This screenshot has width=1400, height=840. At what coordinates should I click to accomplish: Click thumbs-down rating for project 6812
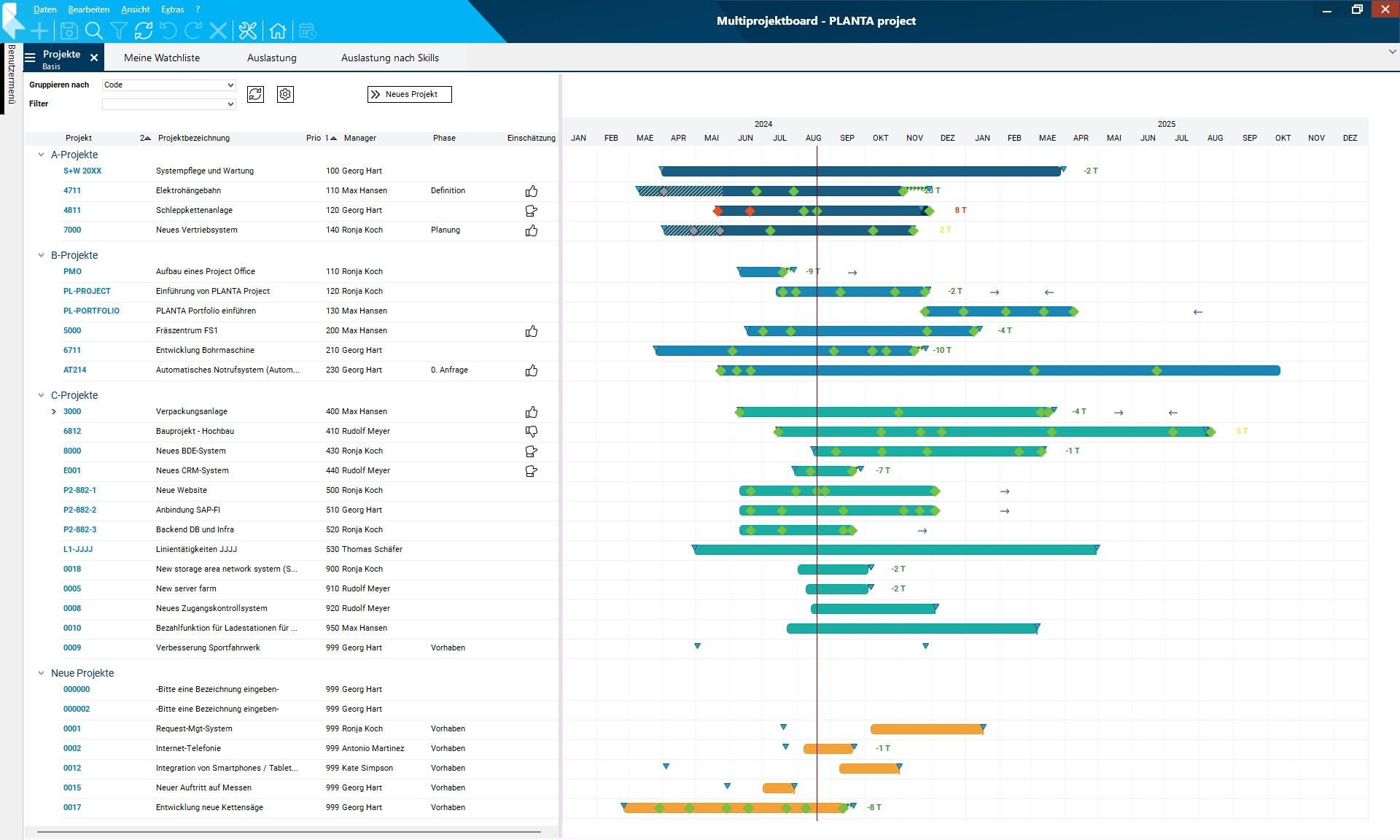532,432
